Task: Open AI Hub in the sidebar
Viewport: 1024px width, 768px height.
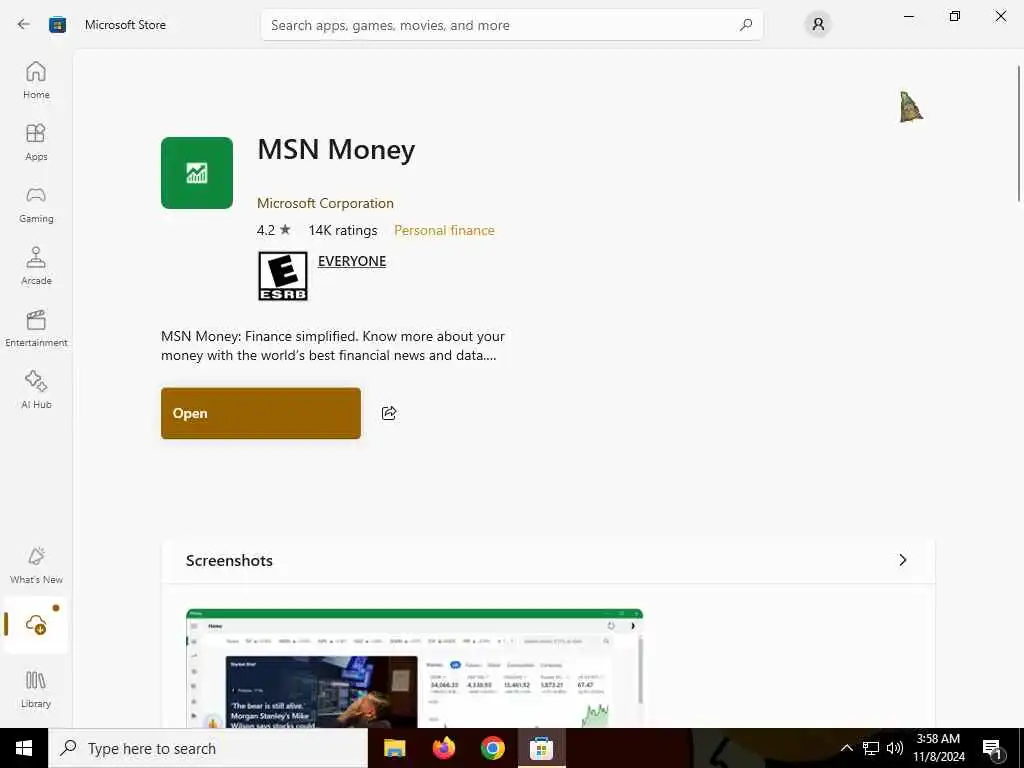Action: point(36,390)
